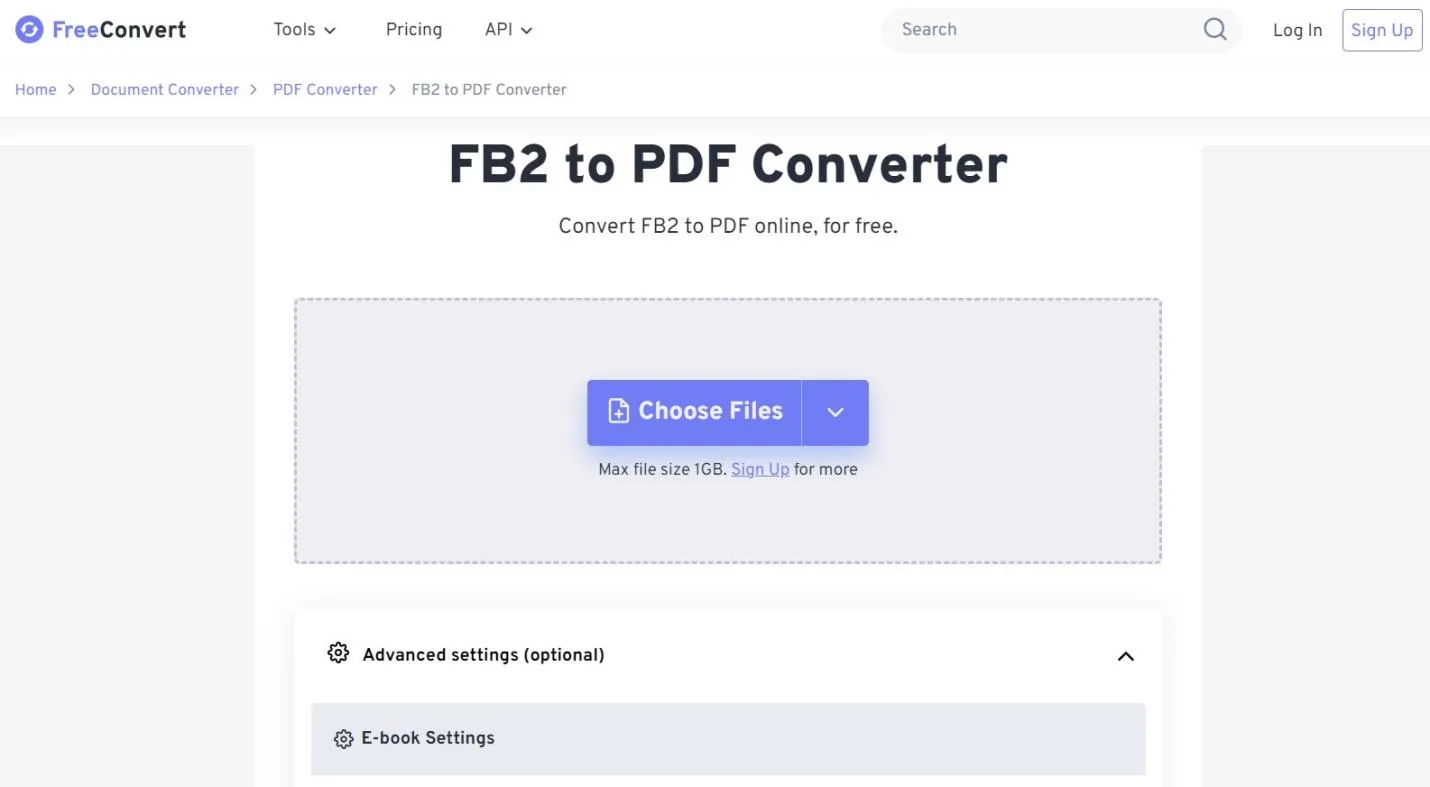Select the Pricing menu item
This screenshot has height=787, width=1430.
point(413,29)
